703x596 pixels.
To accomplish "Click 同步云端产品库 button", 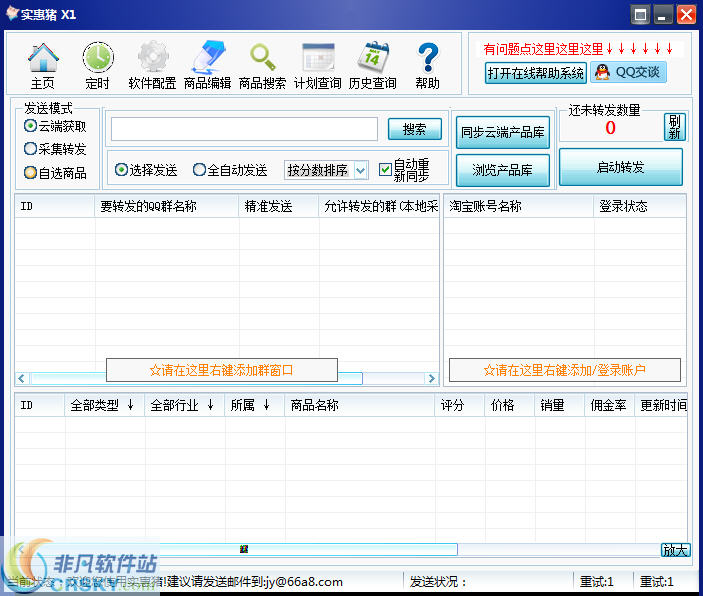I will click(503, 132).
